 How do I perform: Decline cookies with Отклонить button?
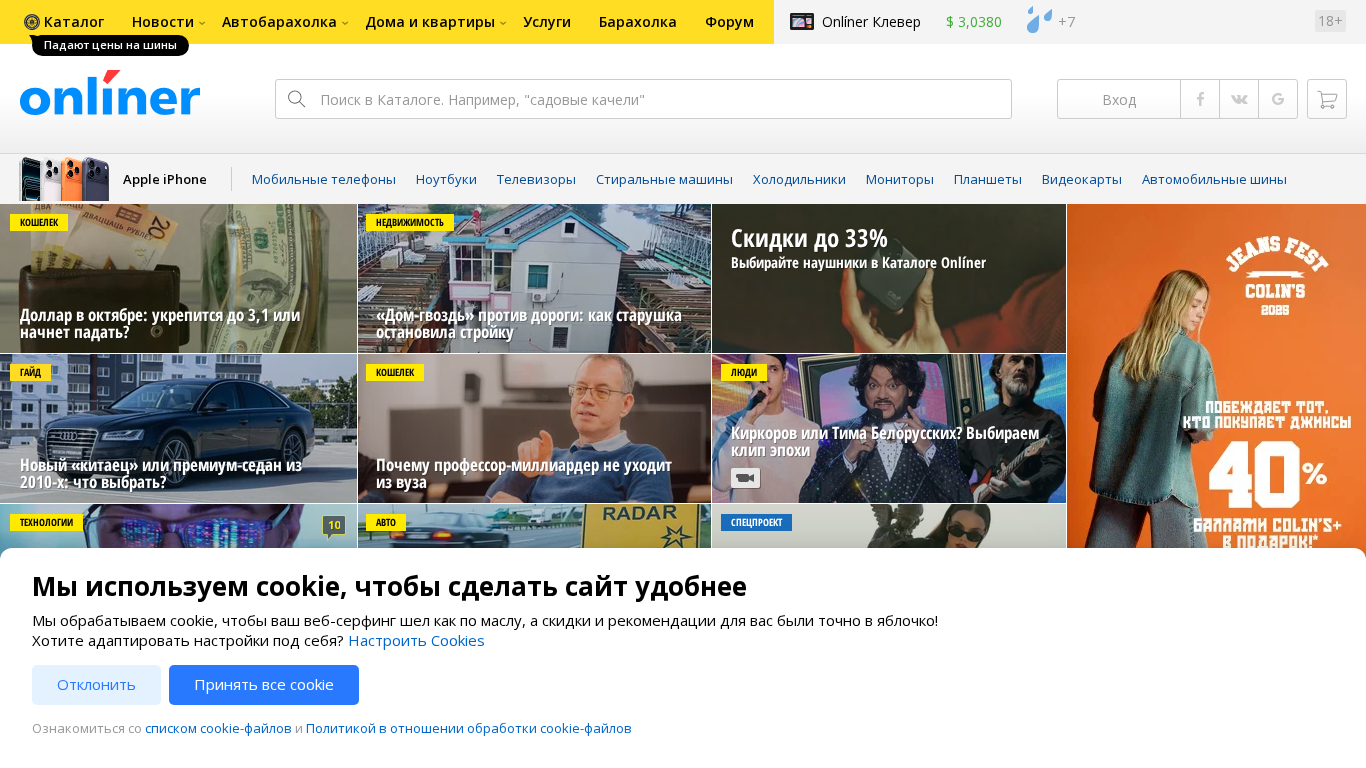(x=96, y=685)
